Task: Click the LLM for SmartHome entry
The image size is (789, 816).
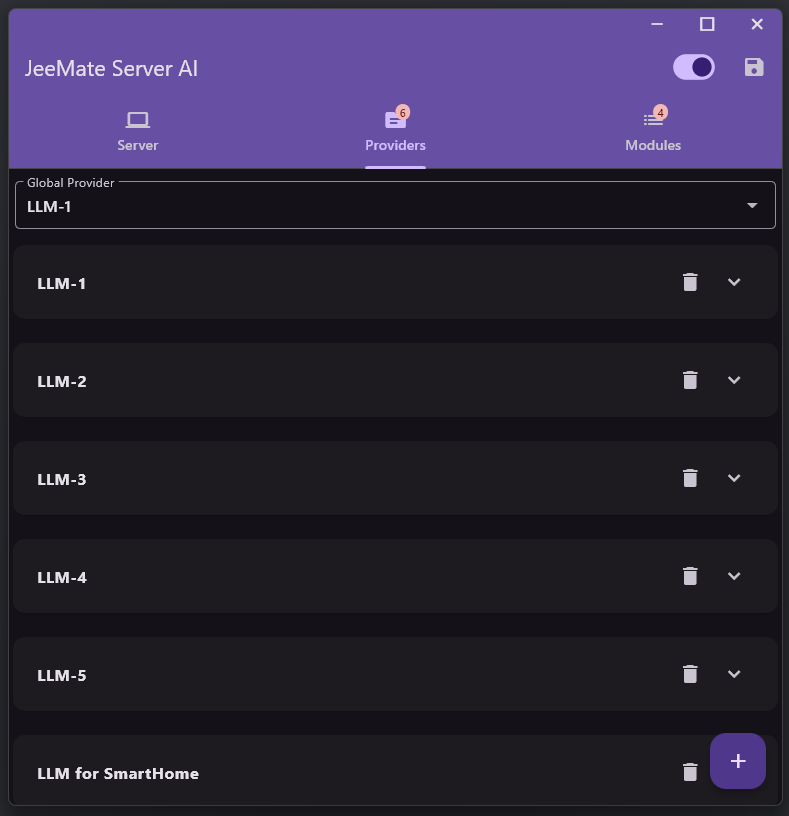Action: [118, 773]
